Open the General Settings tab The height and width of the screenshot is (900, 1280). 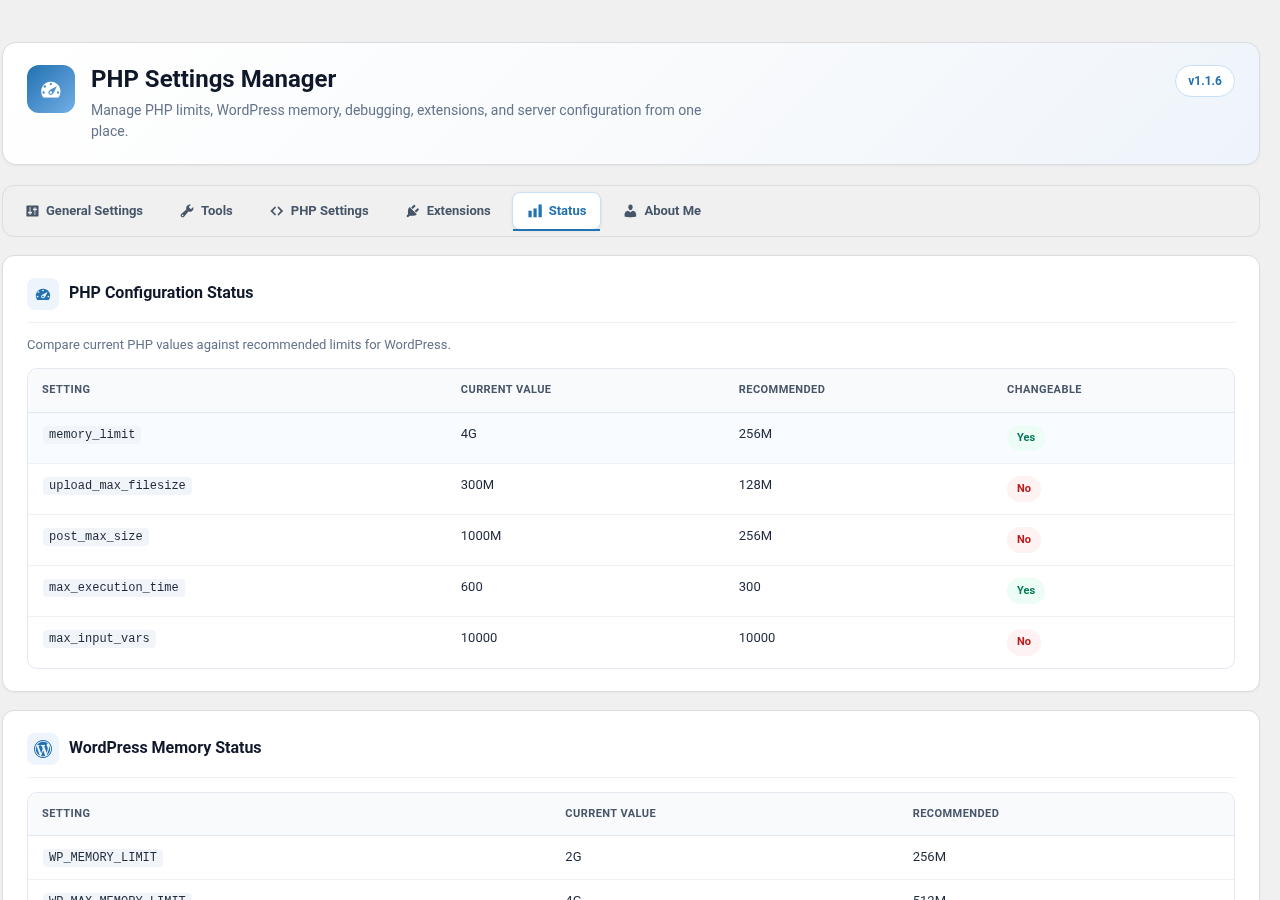[84, 211]
